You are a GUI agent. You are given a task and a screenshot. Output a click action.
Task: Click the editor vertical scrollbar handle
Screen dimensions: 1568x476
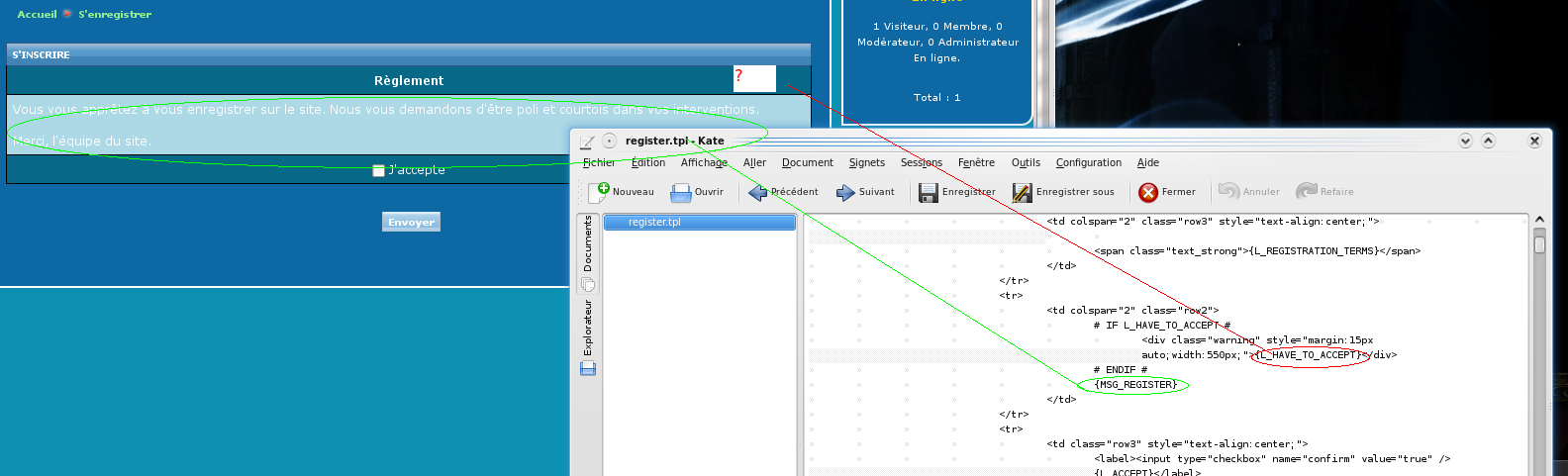(1539, 242)
